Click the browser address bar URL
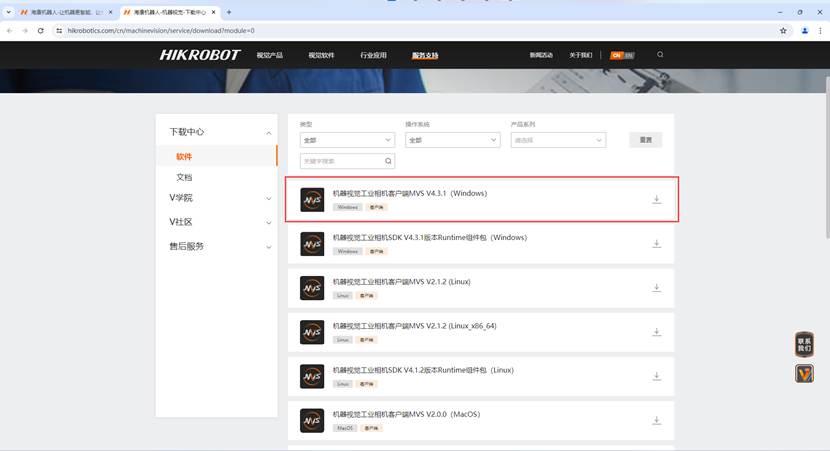 click(161, 31)
